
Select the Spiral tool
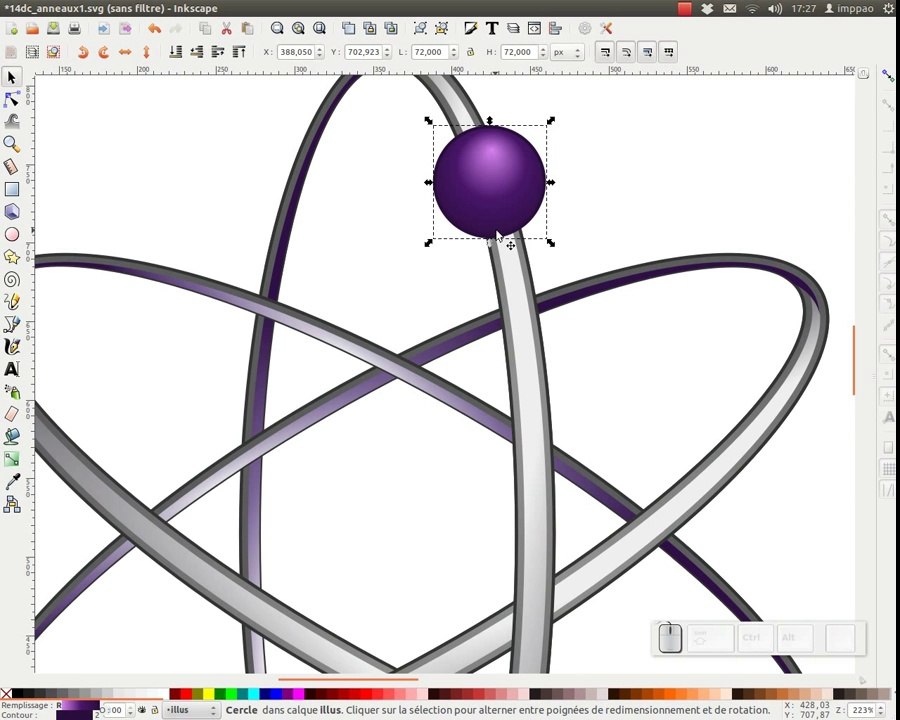pos(11,279)
